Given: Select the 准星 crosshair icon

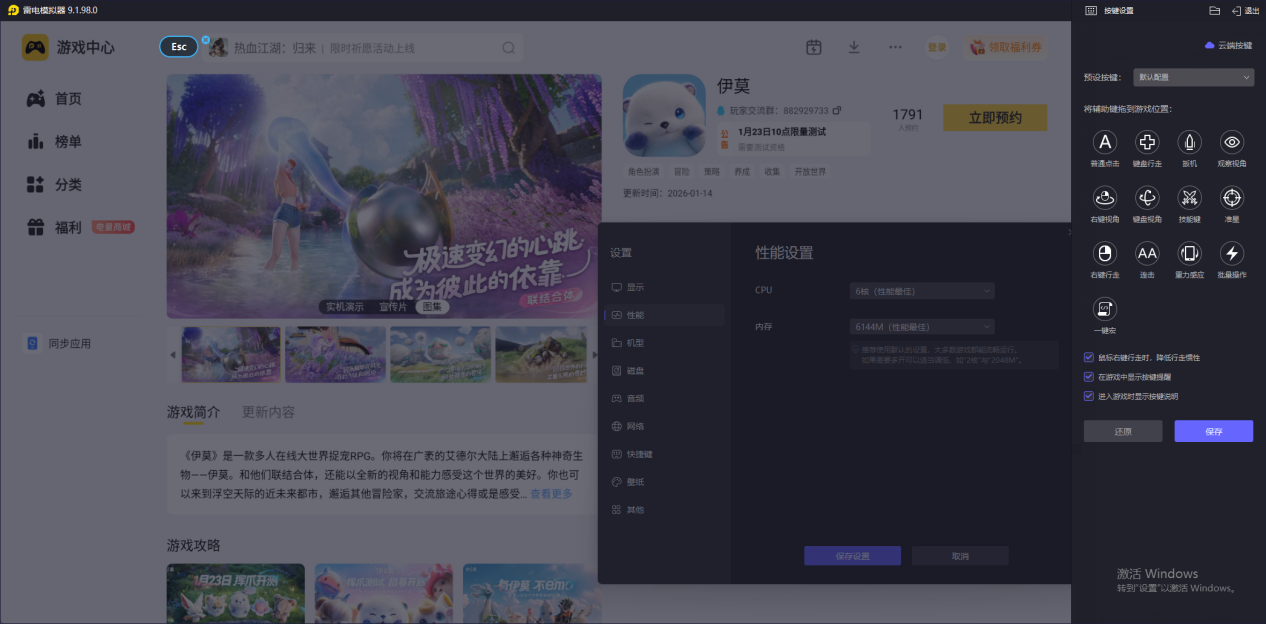Looking at the screenshot, I should pyautogui.click(x=1232, y=197).
